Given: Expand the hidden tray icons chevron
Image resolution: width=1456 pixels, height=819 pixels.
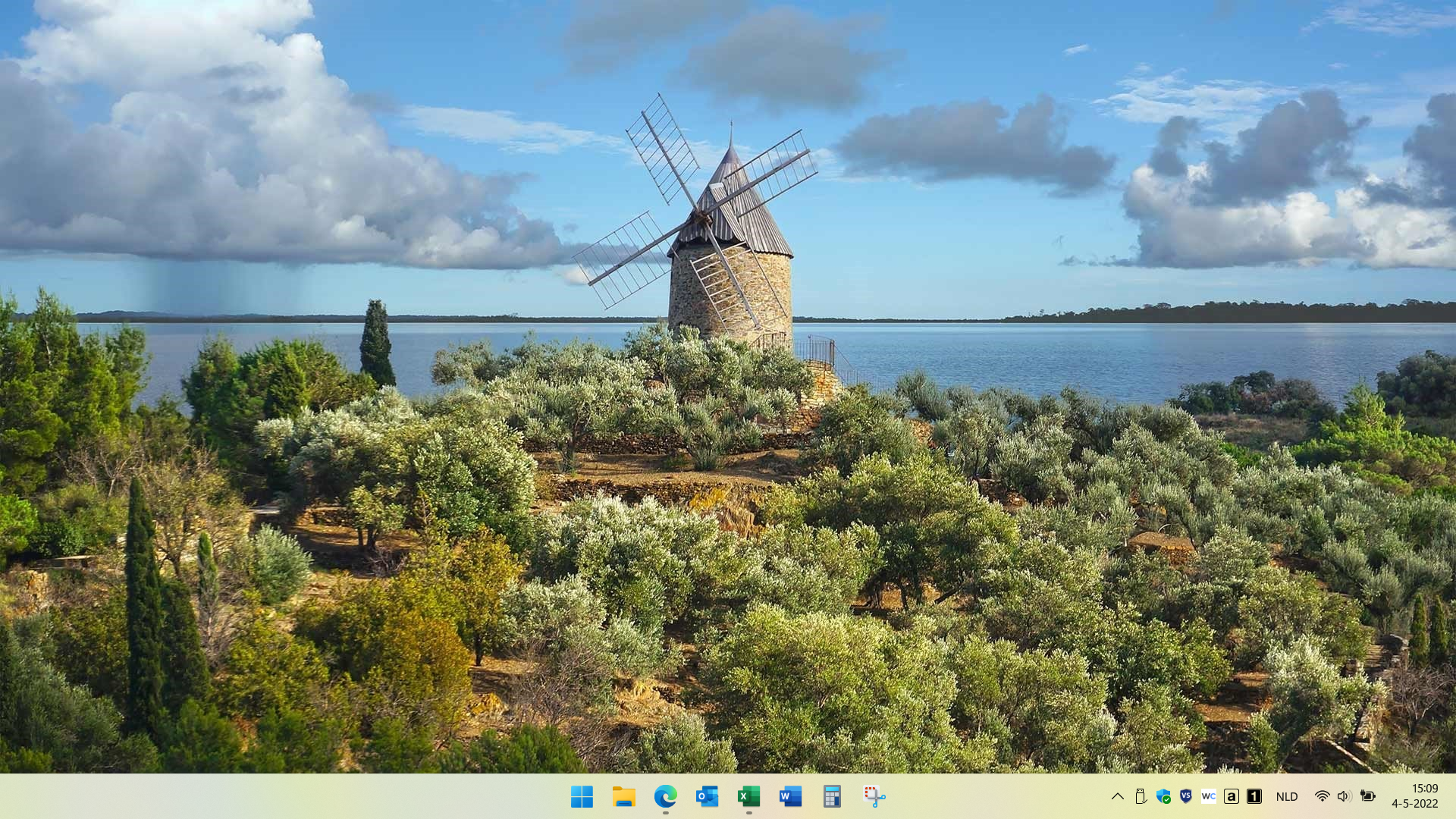Looking at the screenshot, I should pos(1117,796).
